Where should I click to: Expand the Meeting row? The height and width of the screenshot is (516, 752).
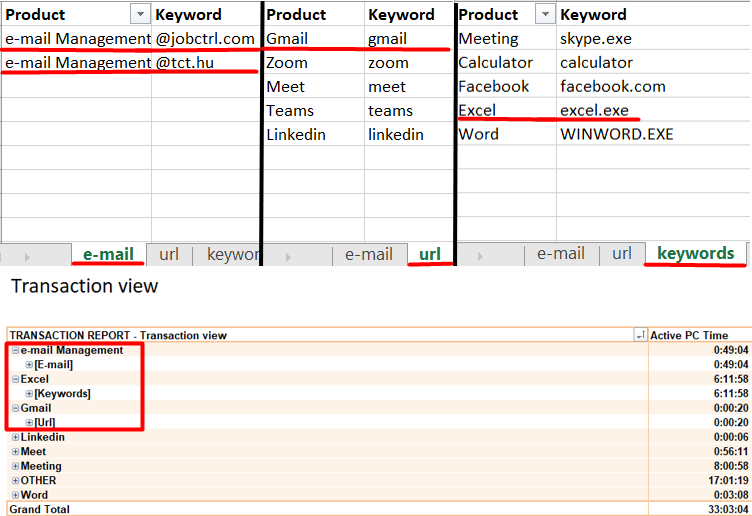point(15,466)
